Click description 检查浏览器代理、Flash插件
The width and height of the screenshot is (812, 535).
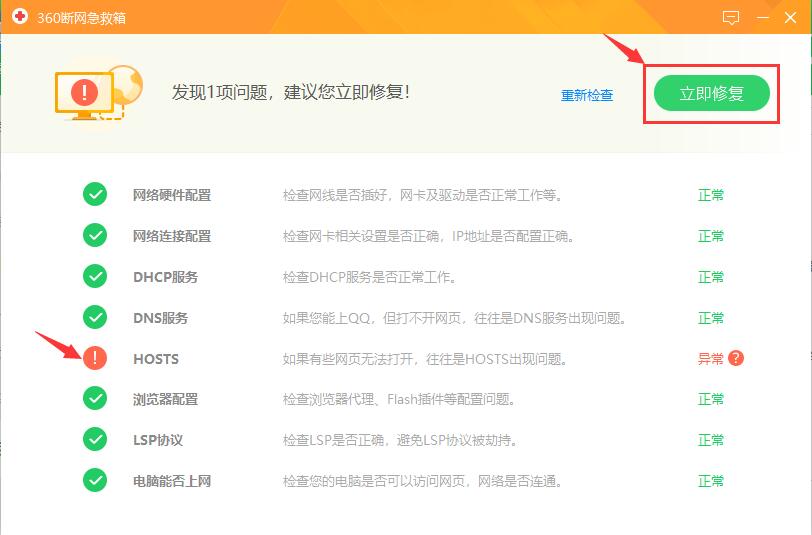tap(399, 399)
